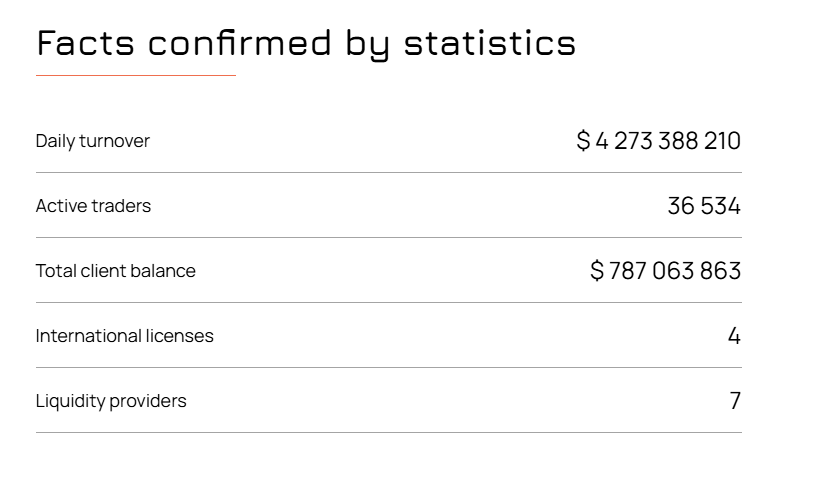
Task: Select the 'International licenses' label
Action: [124, 336]
